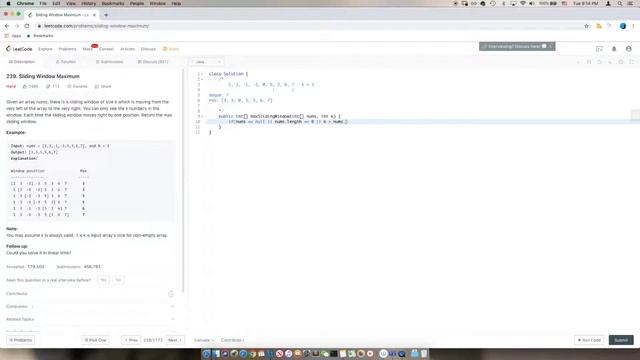Open a new Chrome tab
This screenshot has height=360, width=640.
coord(106,15)
